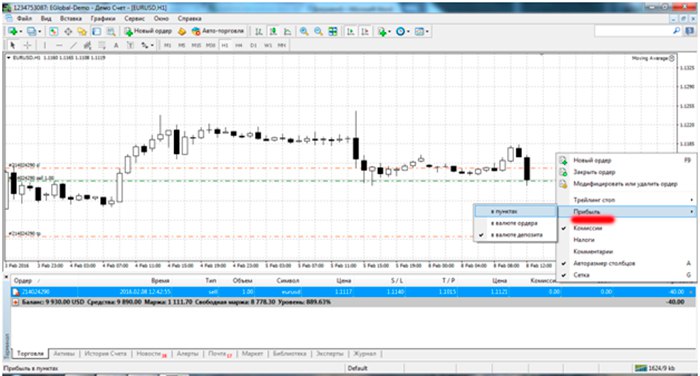Toggle the Navigator folder icon
The width and height of the screenshot is (700, 376).
[x=82, y=31]
